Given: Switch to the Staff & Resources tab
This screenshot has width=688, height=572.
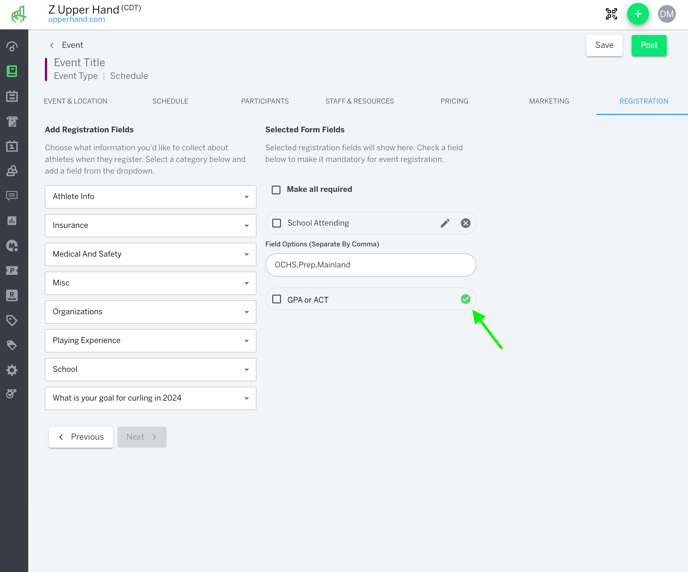Looking at the screenshot, I should tap(360, 101).
